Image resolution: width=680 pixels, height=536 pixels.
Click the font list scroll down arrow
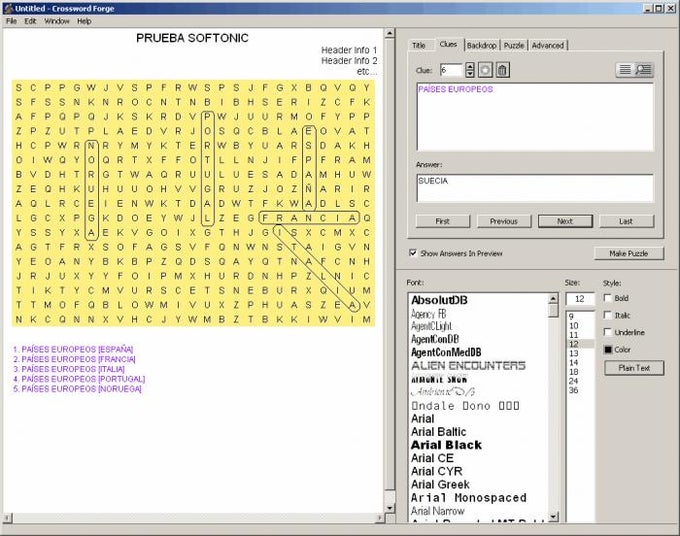(x=553, y=516)
